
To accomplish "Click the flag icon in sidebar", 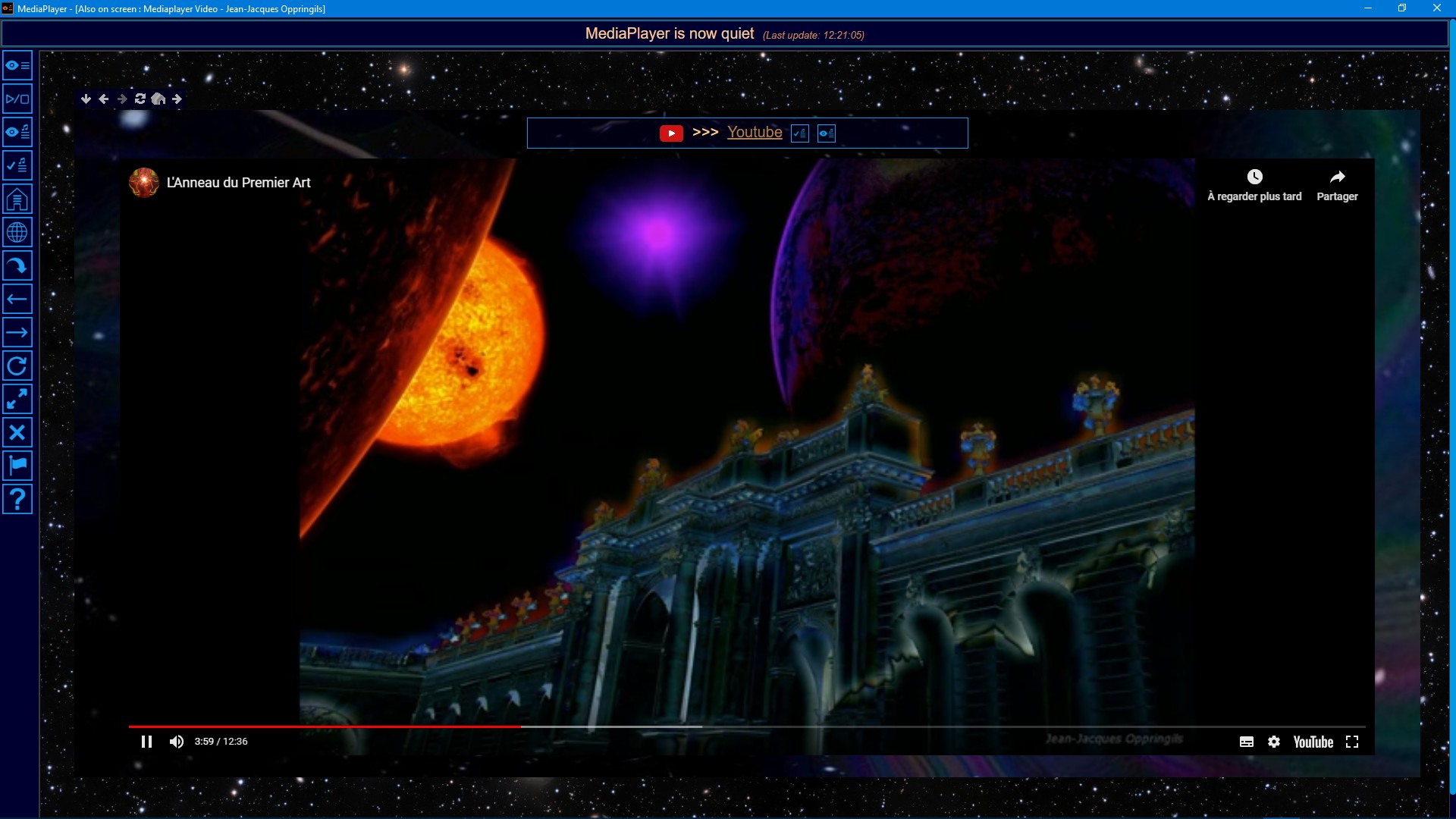I will pyautogui.click(x=17, y=465).
